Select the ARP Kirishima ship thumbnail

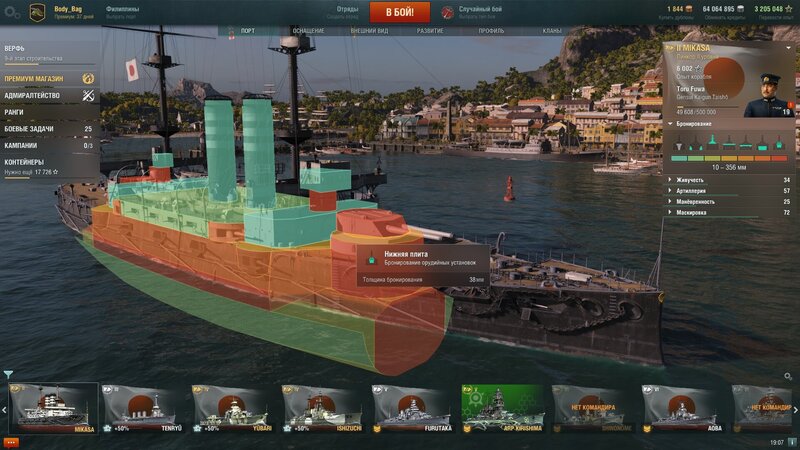coord(504,409)
